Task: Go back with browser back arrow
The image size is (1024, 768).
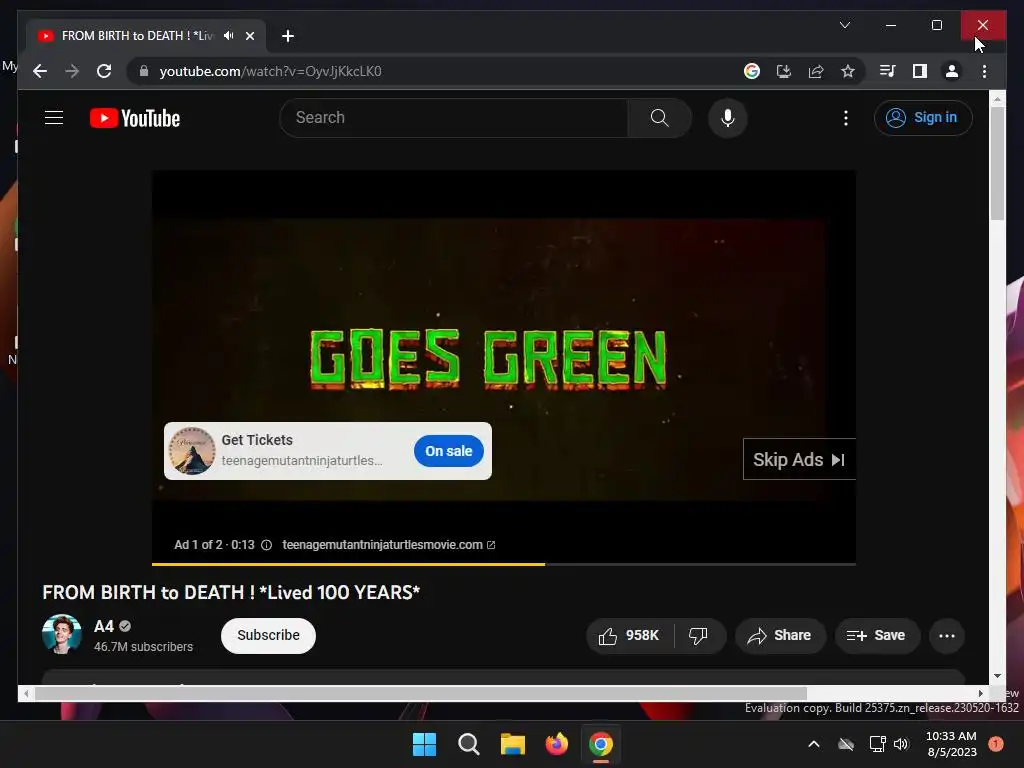Action: [x=40, y=71]
